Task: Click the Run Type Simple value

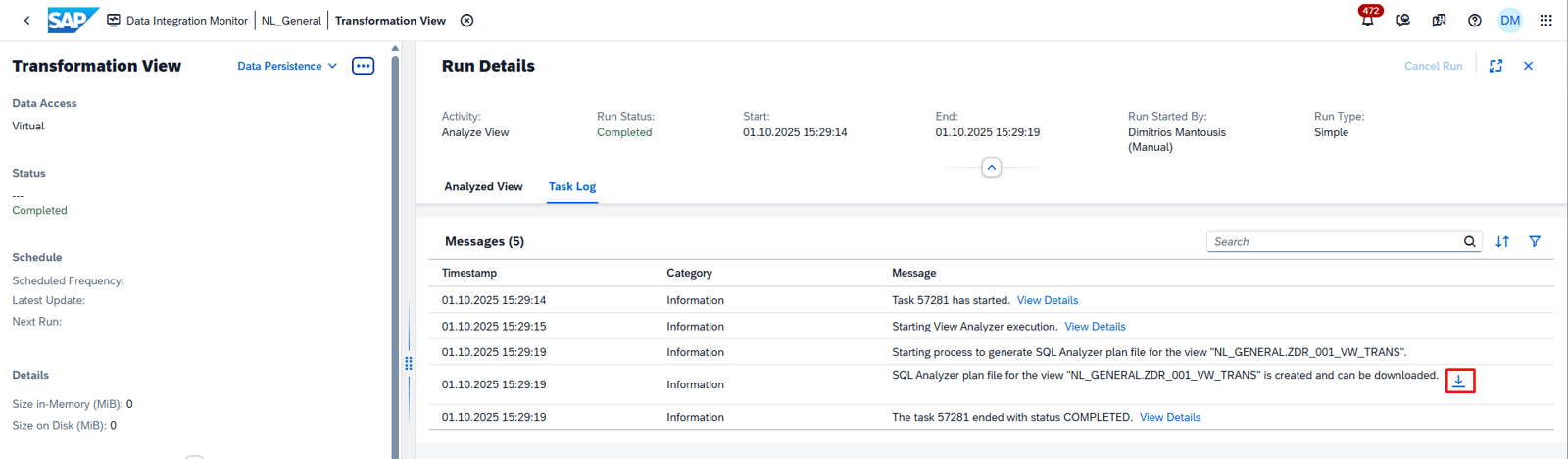Action: pos(1331,132)
